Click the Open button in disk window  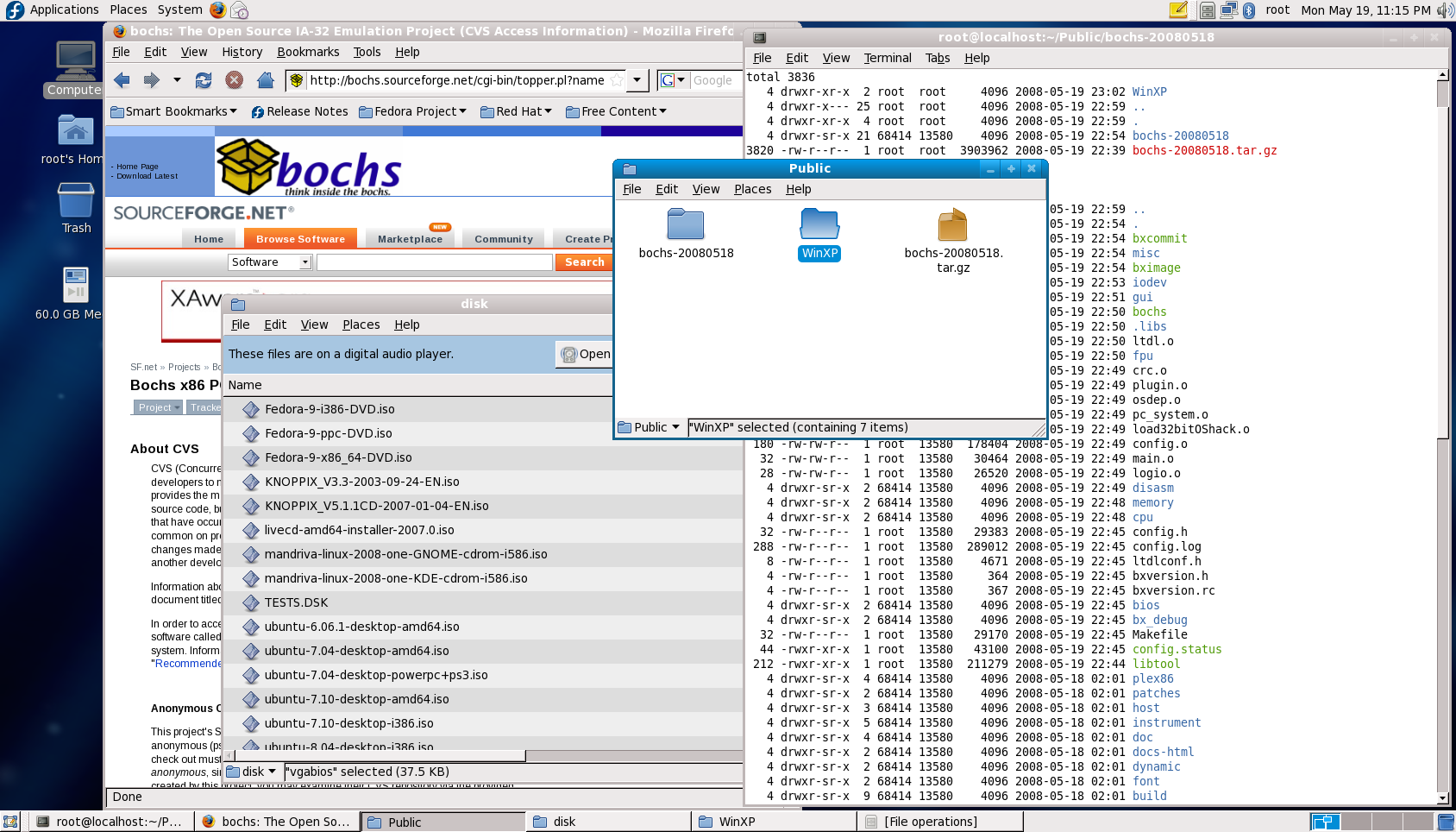tap(586, 354)
